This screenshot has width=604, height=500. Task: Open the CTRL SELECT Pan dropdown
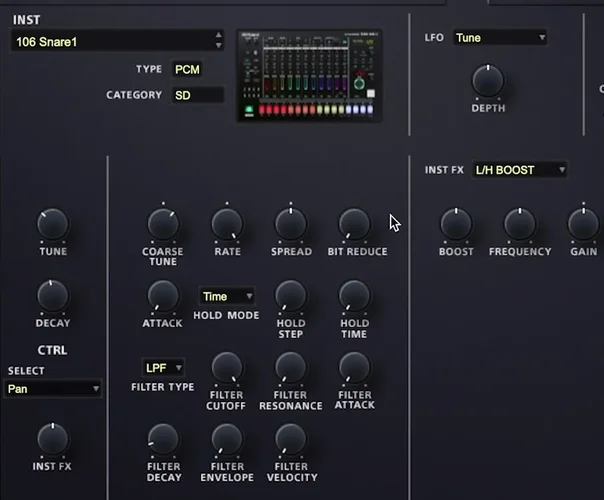point(53,388)
